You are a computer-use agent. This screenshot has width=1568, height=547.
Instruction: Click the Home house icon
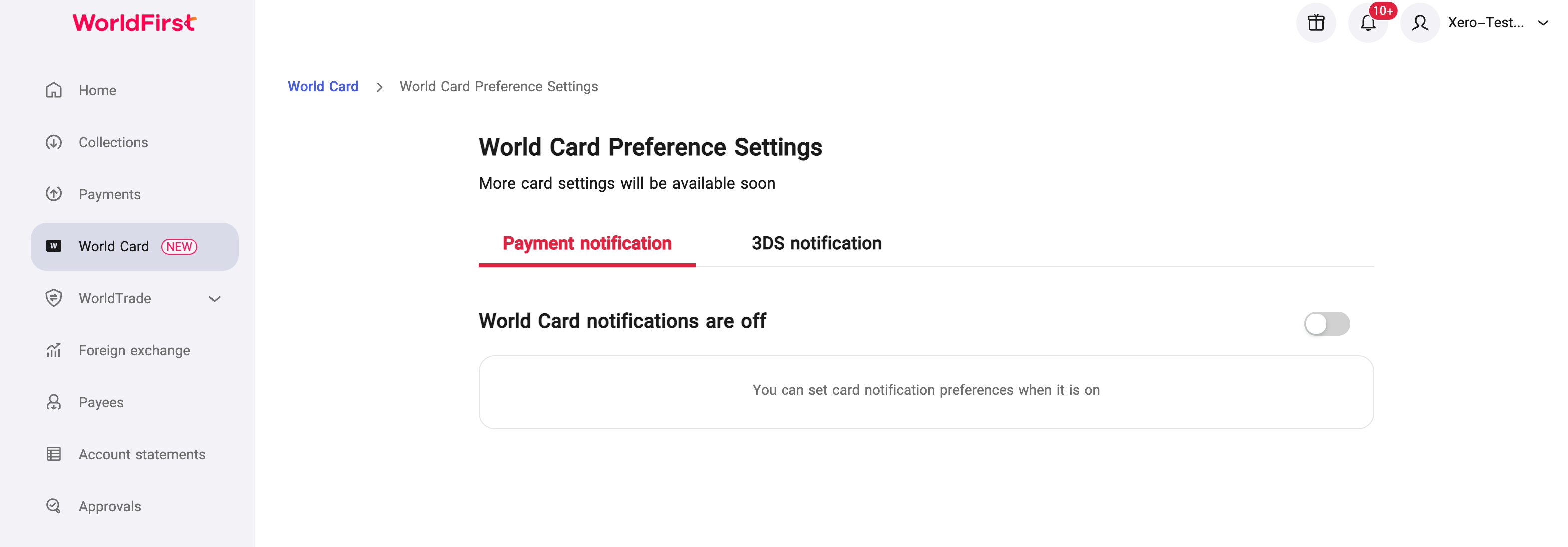(54, 90)
